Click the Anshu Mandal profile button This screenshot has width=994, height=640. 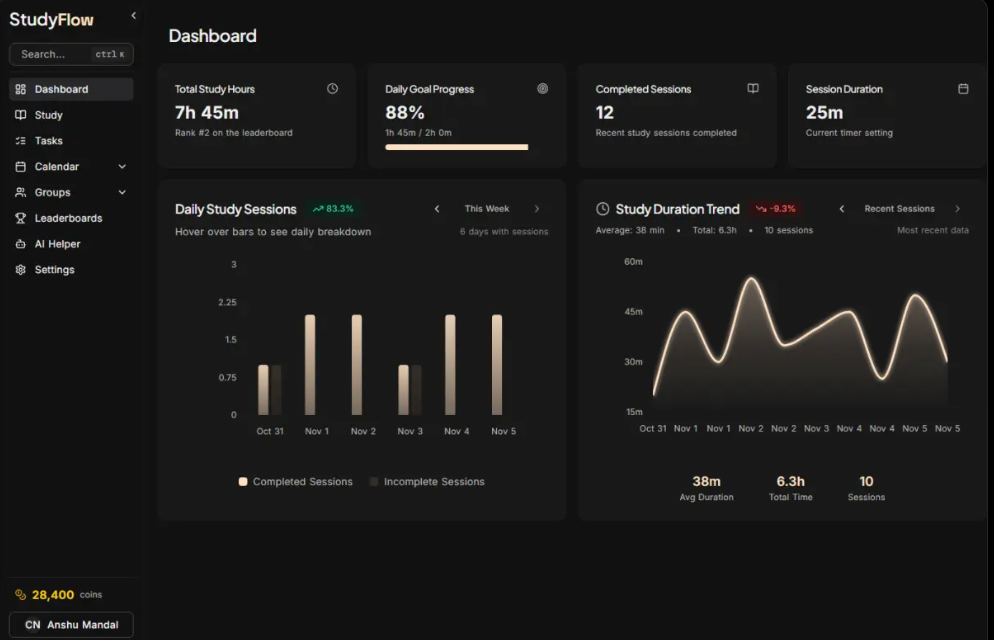[70, 624]
